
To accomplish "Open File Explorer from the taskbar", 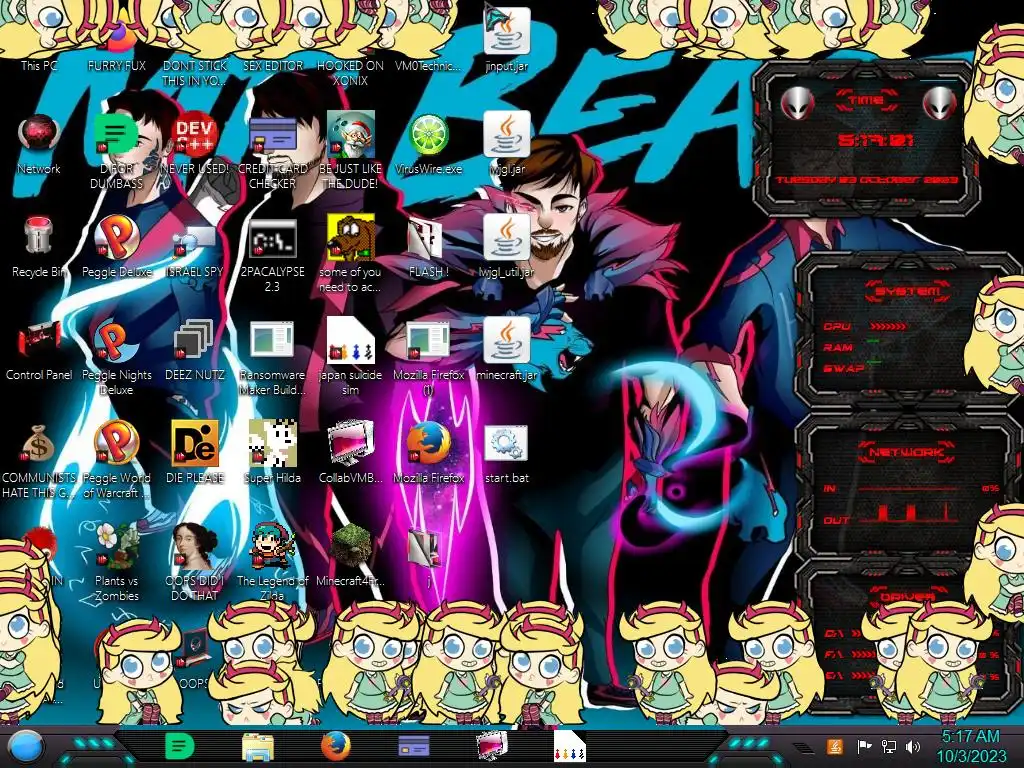I will click(x=258, y=746).
